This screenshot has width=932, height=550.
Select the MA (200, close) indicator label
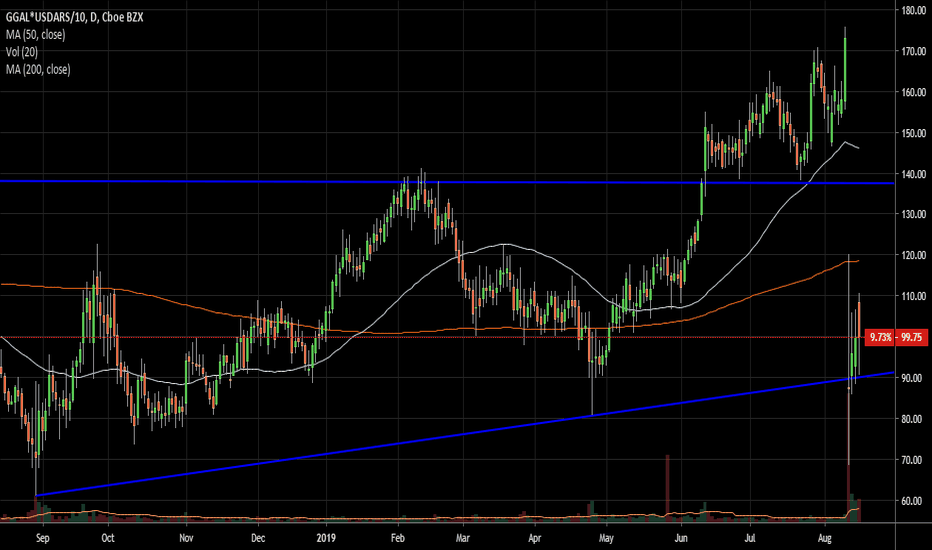38,70
